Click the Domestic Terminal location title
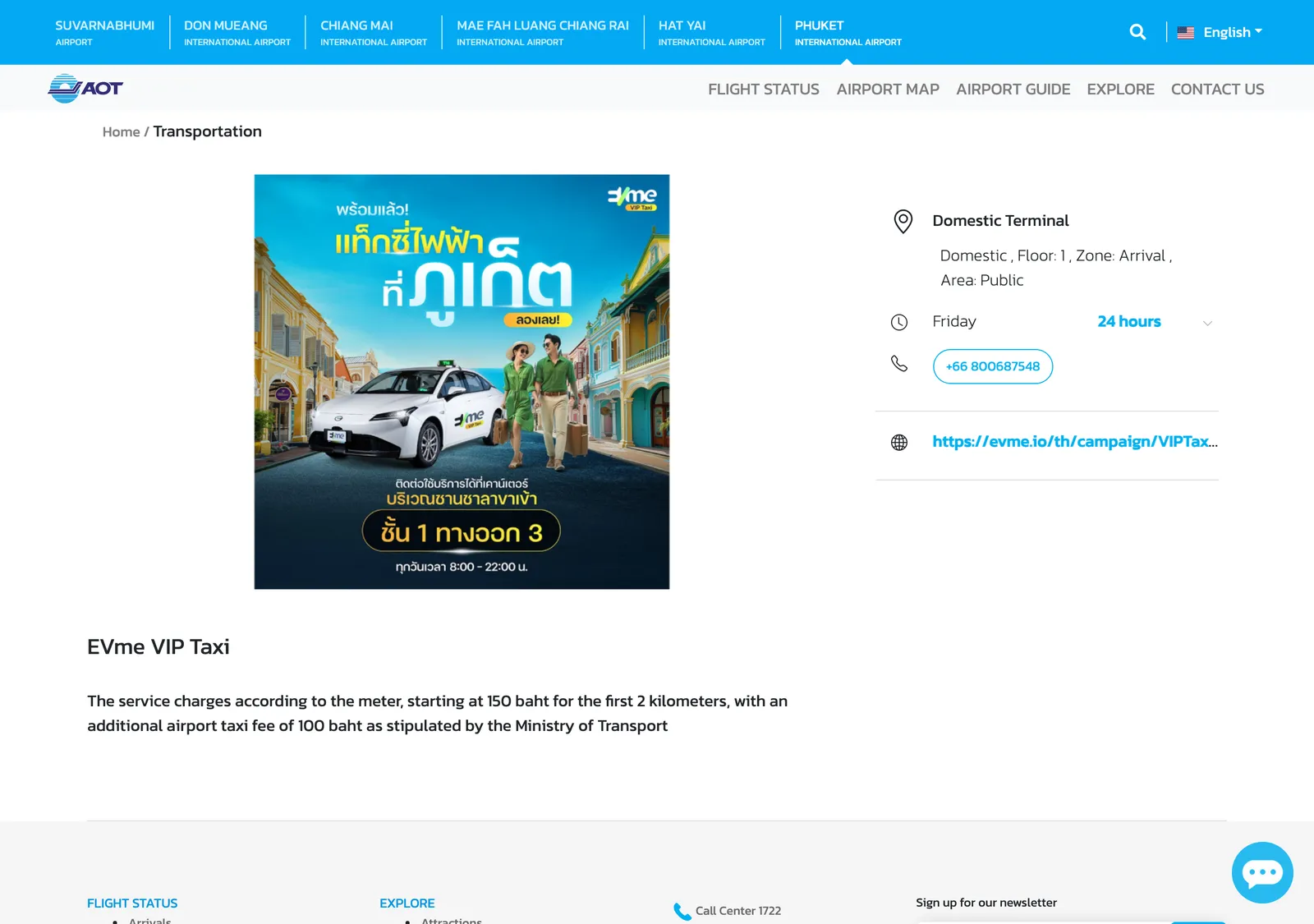 click(1000, 220)
